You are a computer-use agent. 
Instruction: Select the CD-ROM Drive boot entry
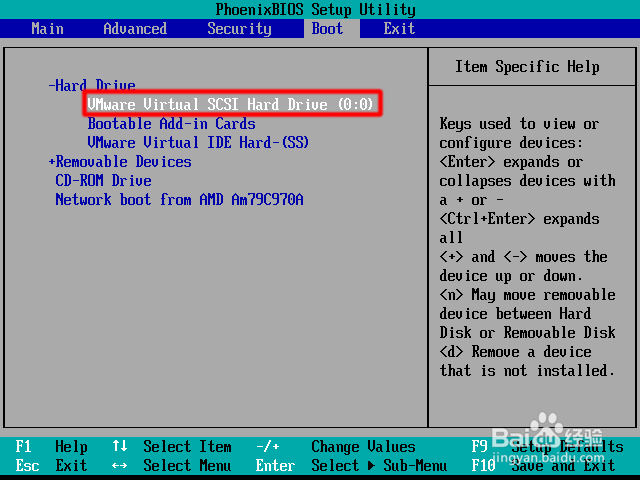coord(103,180)
